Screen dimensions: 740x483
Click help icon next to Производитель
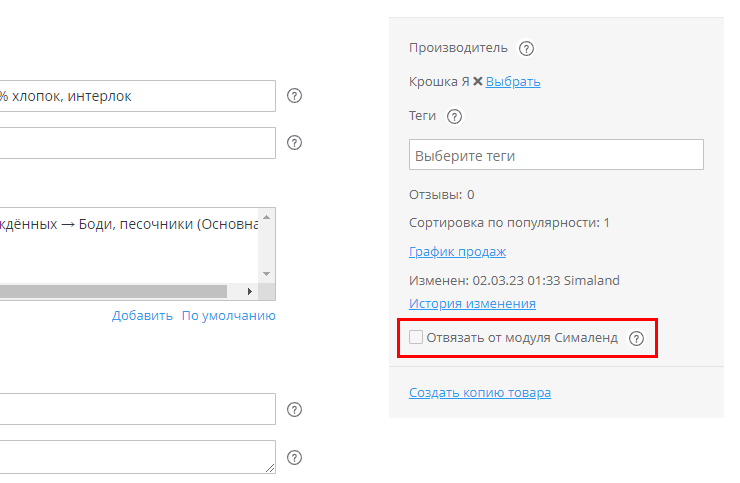(527, 48)
